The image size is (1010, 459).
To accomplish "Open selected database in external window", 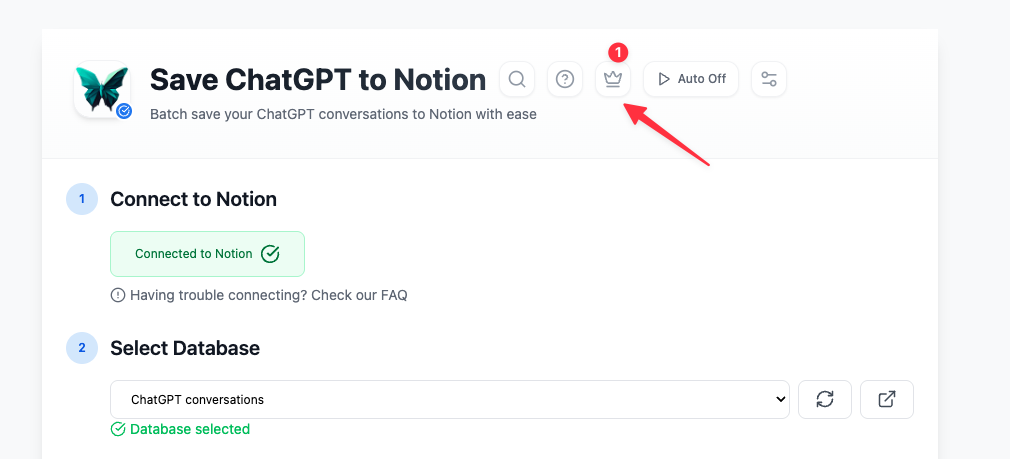I will pos(886,399).
